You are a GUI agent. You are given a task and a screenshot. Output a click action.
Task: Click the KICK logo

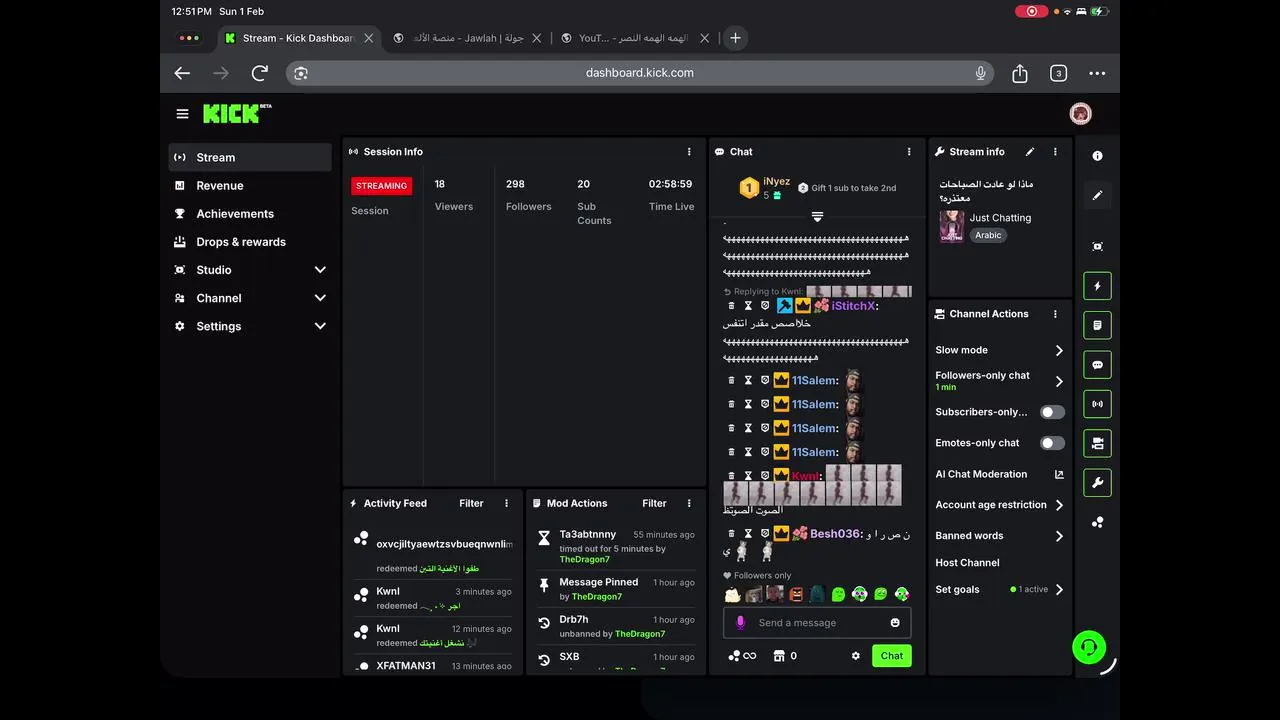(236, 113)
